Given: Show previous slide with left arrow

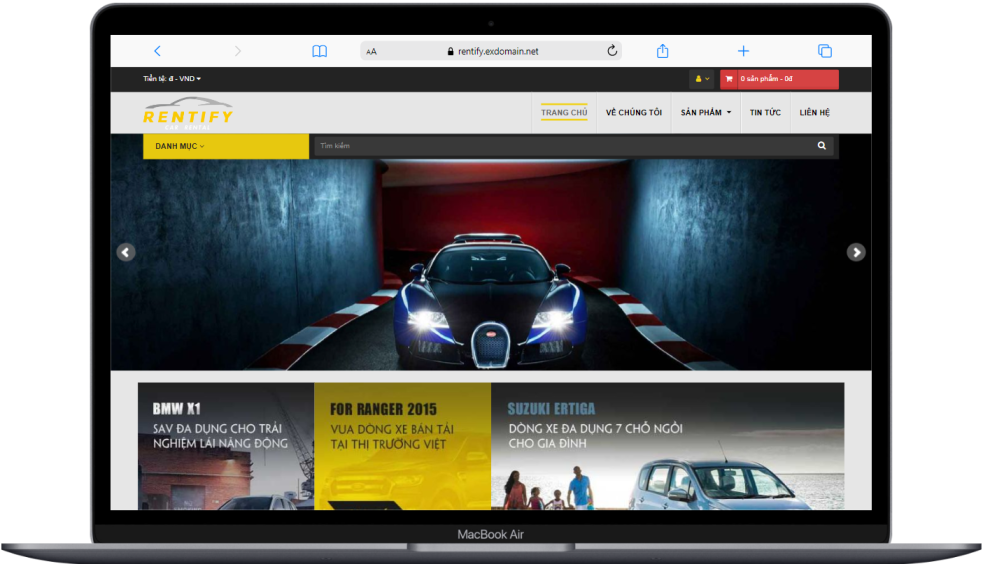Looking at the screenshot, I should click(x=126, y=252).
